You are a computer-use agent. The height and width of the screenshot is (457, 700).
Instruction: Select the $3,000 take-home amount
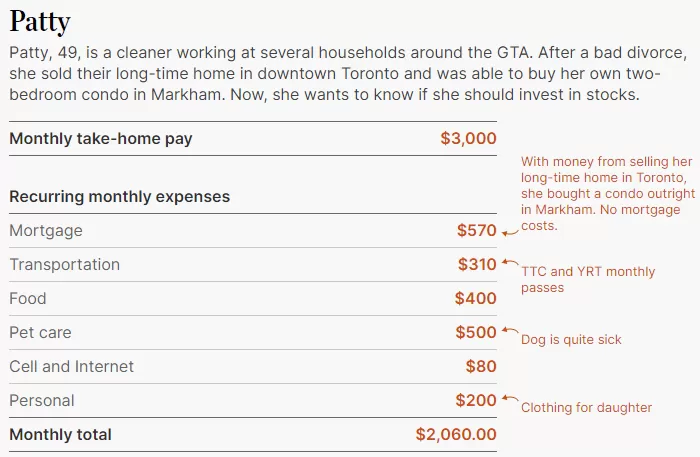click(468, 138)
